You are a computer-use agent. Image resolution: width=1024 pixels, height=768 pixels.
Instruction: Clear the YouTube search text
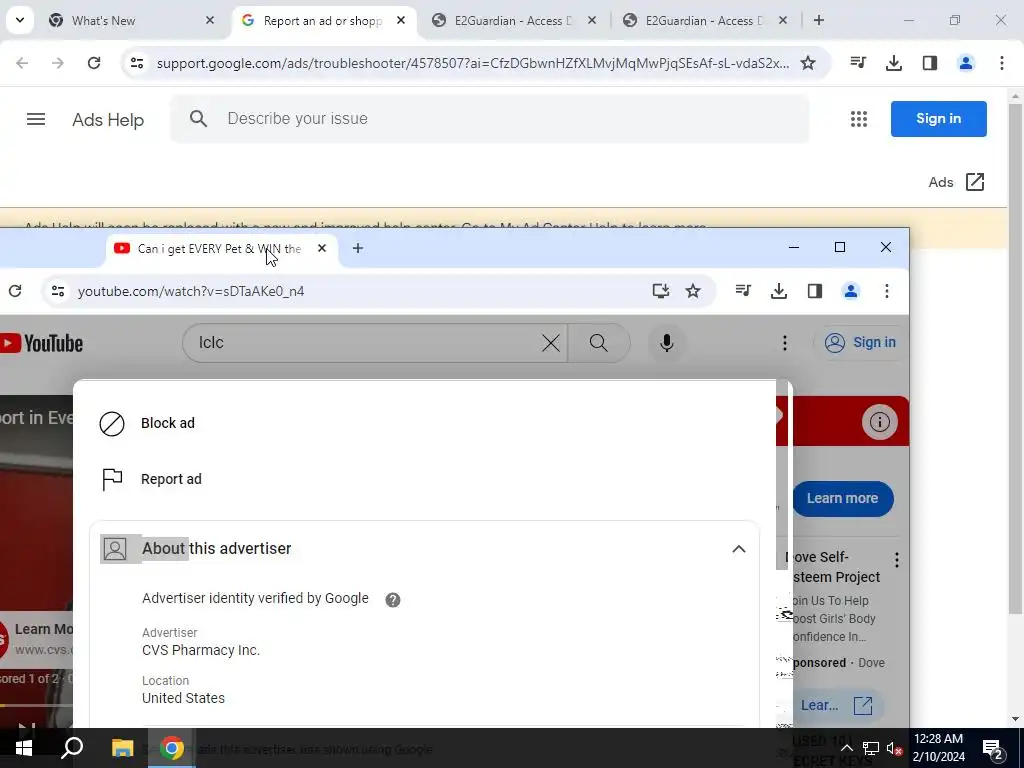click(x=551, y=343)
